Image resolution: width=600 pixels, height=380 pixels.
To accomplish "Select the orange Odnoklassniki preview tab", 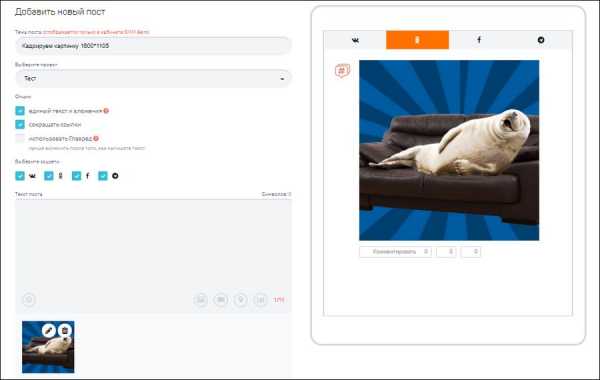I will tap(417, 40).
